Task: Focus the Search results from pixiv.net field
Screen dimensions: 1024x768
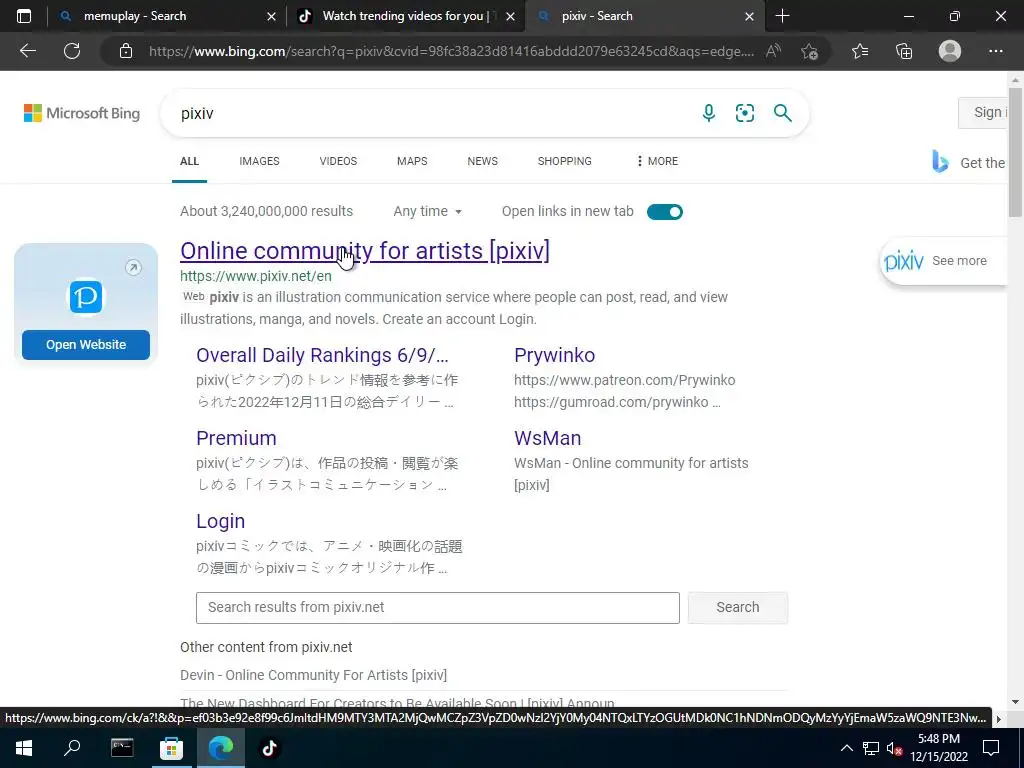Action: pyautogui.click(x=438, y=607)
